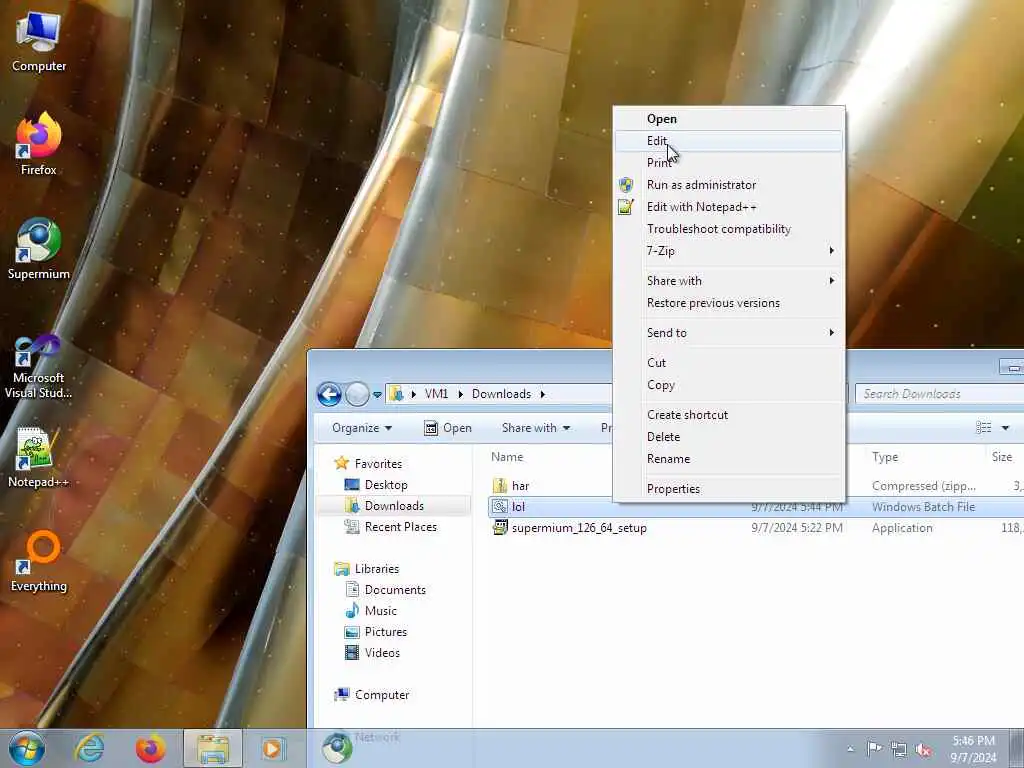The image size is (1024, 768).
Task: Click Supermium icon in the taskbar
Action: click(337, 748)
